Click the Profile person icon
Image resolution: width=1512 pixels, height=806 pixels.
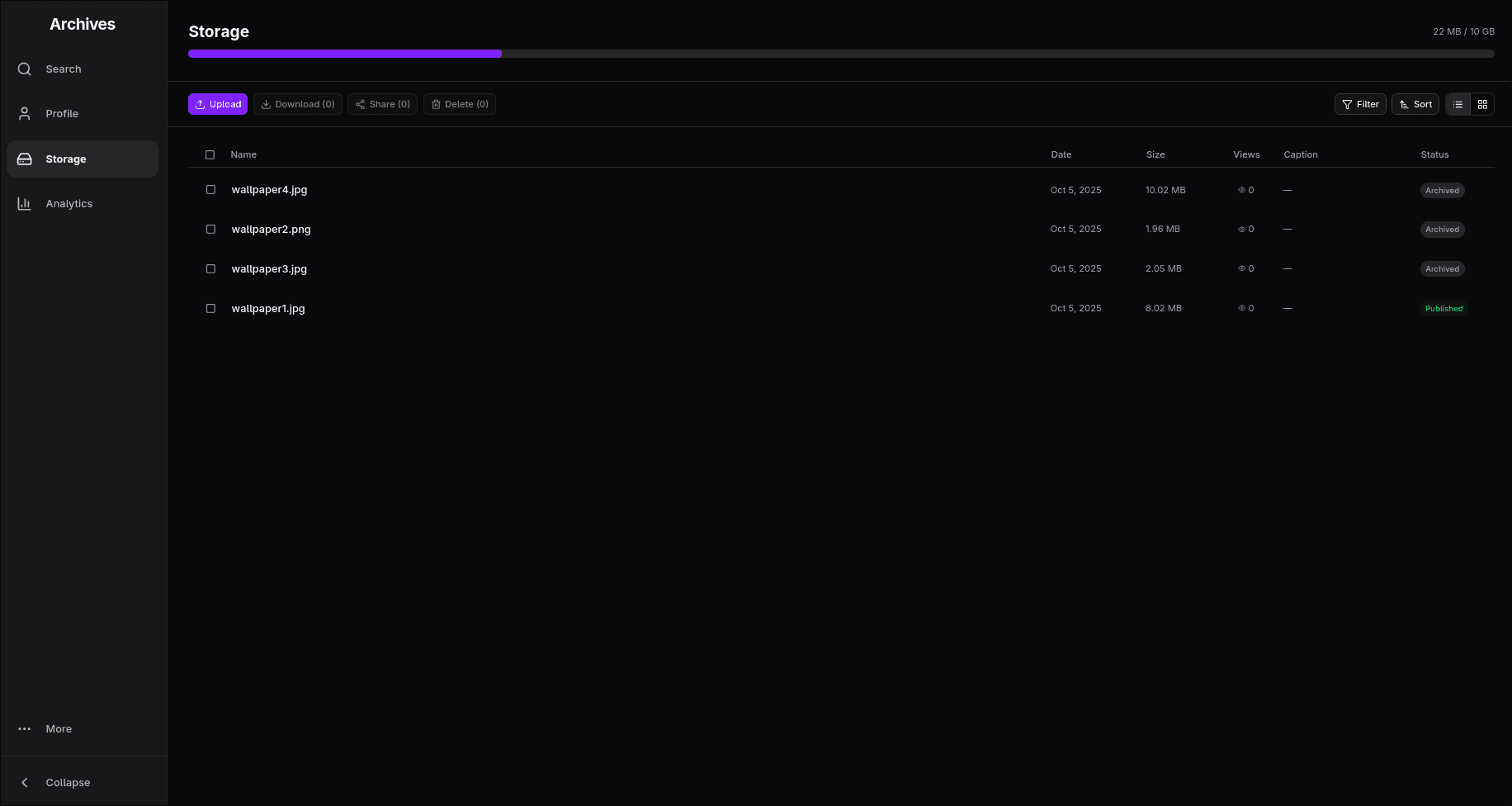(x=25, y=114)
